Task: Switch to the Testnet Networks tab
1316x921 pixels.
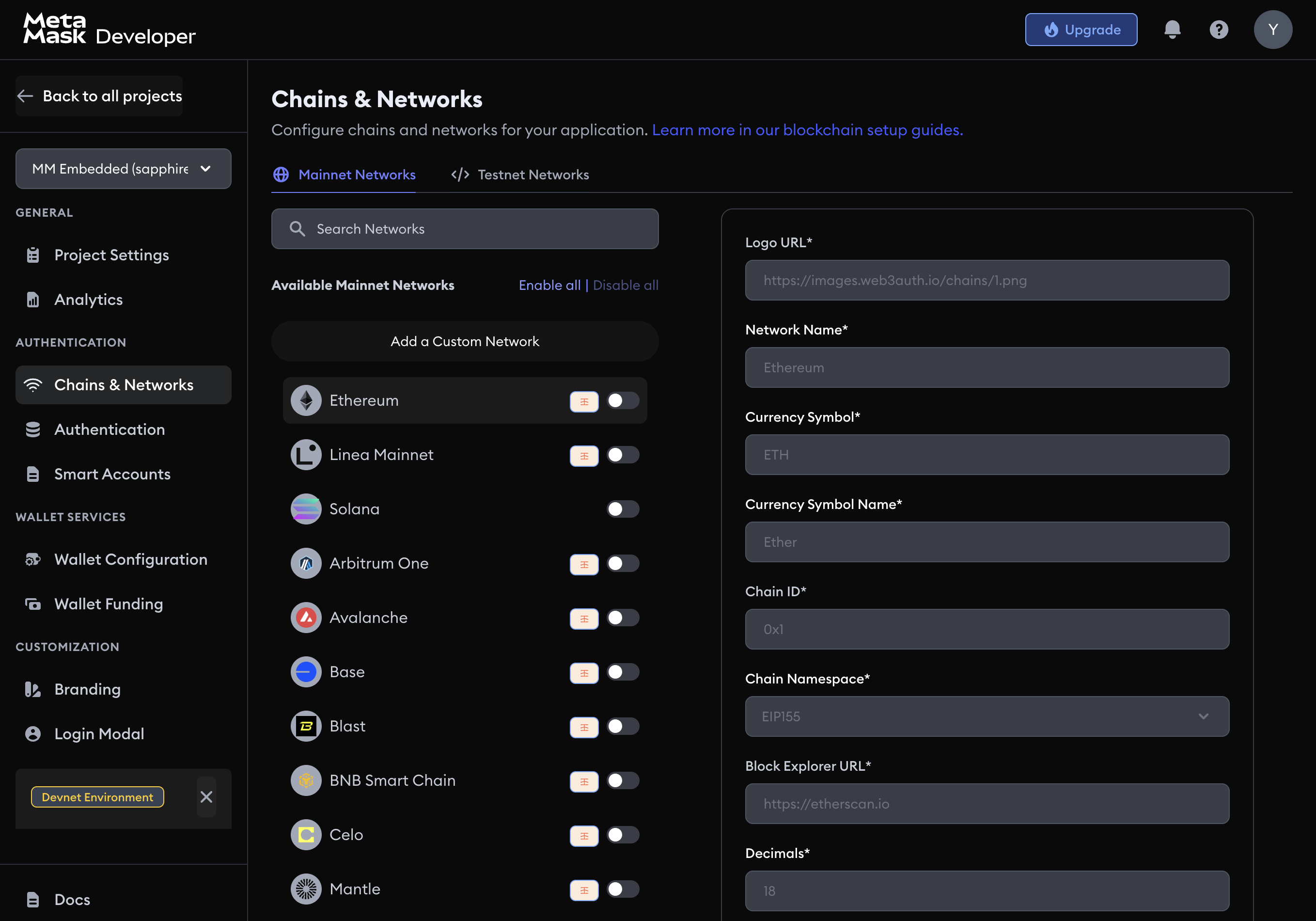Action: point(520,175)
